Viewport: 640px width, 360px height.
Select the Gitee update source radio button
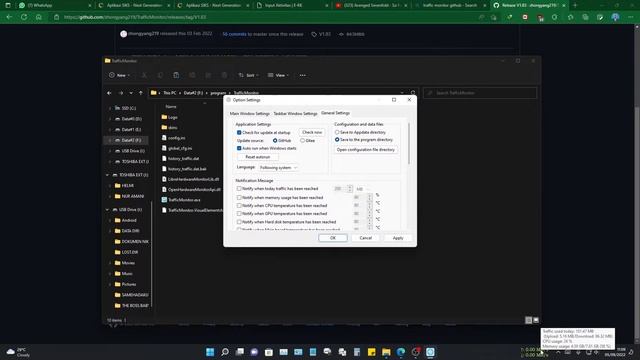pyautogui.click(x=302, y=140)
